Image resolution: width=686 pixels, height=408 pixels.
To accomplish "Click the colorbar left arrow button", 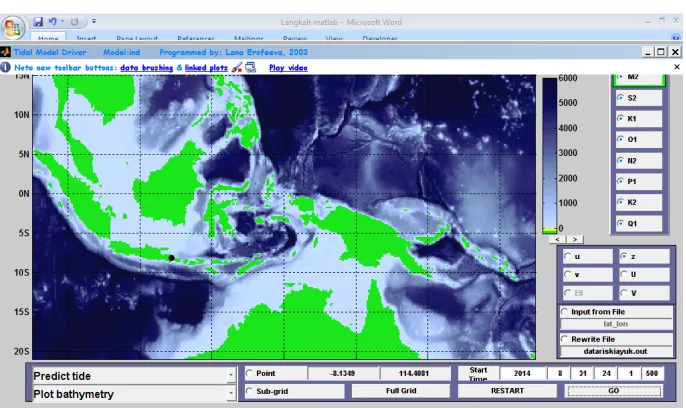I will (x=557, y=239).
